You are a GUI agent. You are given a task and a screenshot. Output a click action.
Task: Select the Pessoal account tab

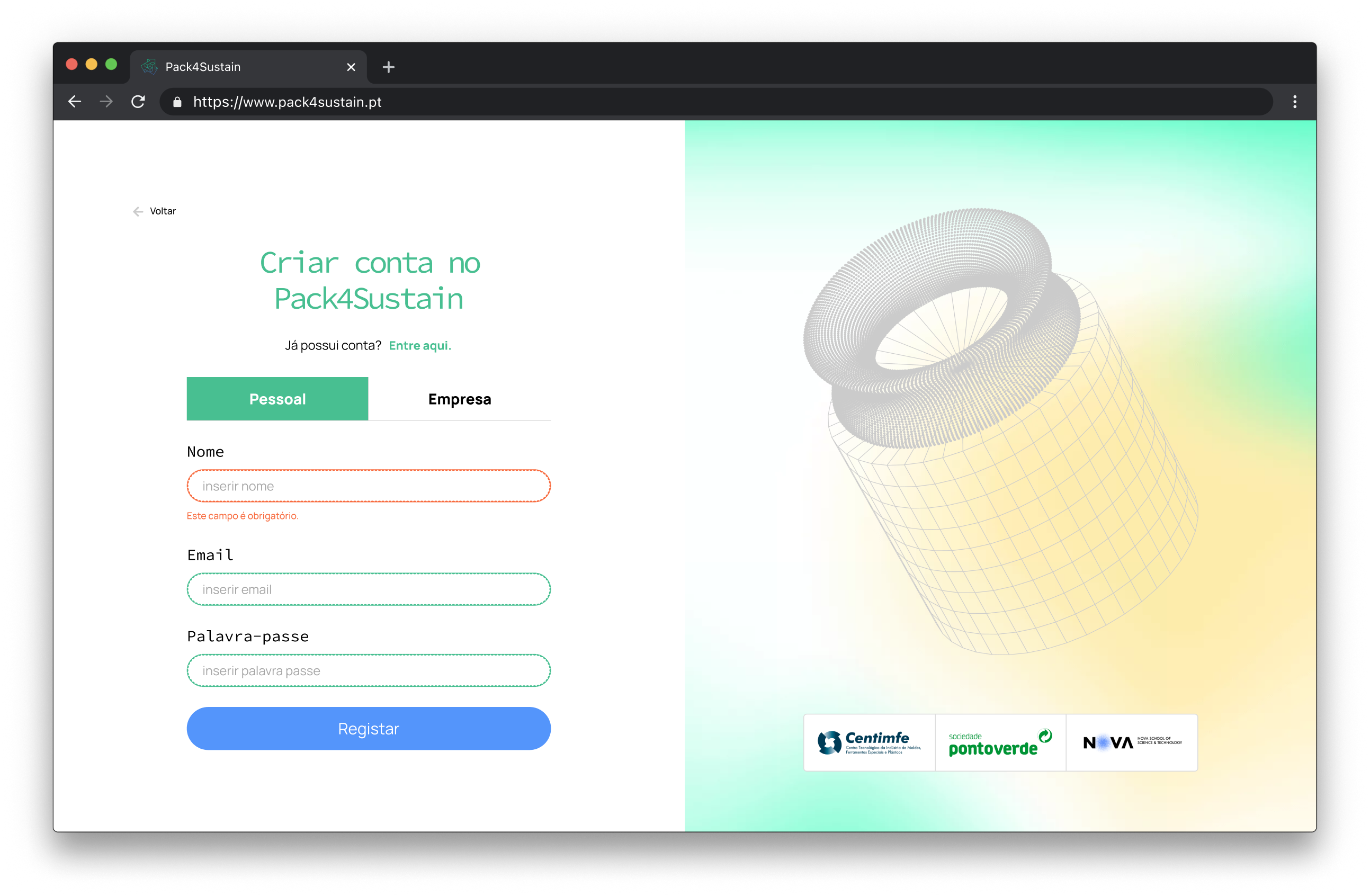coord(277,399)
